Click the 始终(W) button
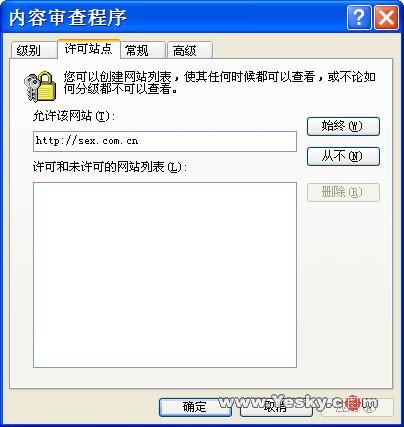Viewport: 404px width, 427px height. (x=343, y=126)
